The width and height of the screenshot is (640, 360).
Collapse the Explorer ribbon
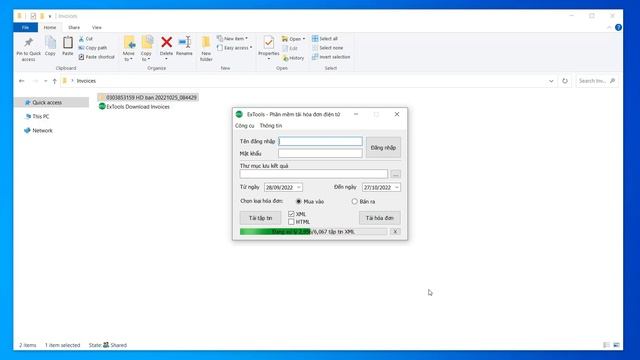coord(609,27)
